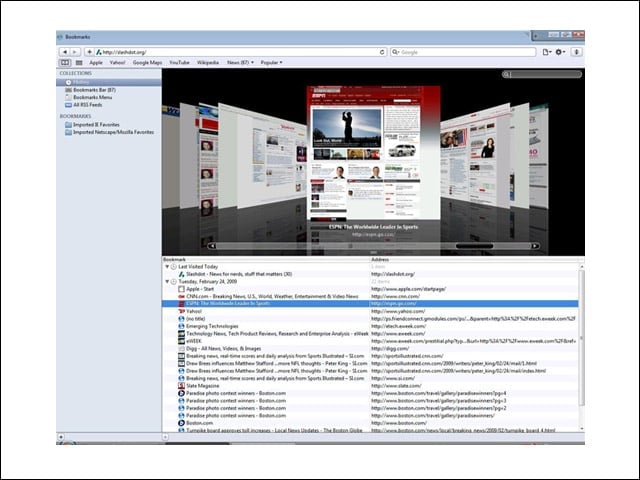Open the Page menu icon
This screenshot has width=640, height=480.
tap(547, 52)
